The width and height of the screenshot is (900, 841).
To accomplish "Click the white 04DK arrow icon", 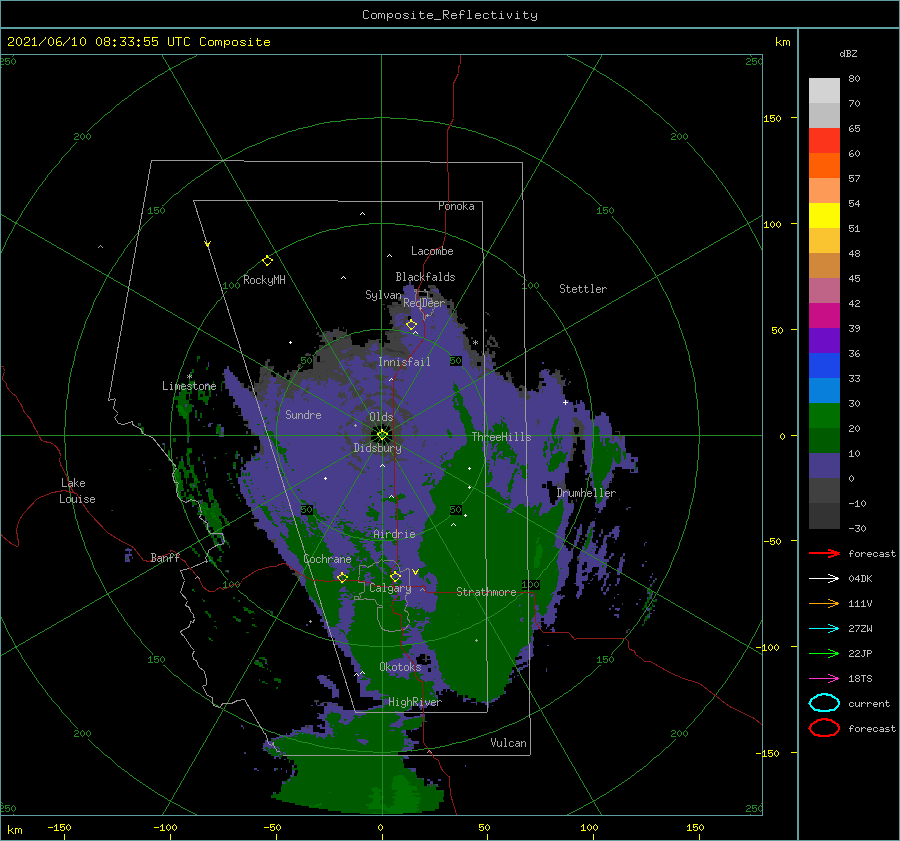I will pyautogui.click(x=824, y=578).
